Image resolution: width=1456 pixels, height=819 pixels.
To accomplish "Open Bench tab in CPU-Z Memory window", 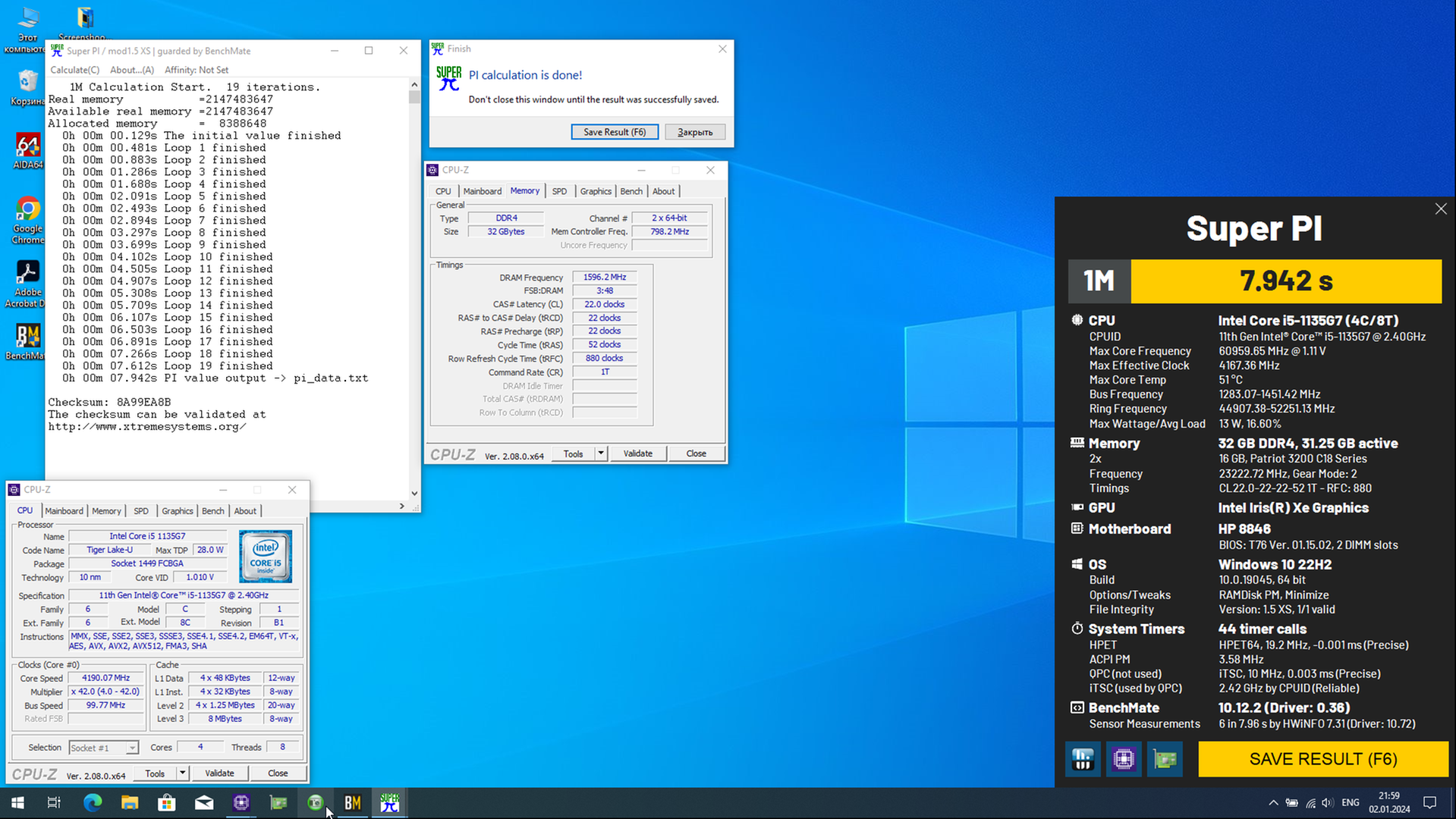I will 631,191.
